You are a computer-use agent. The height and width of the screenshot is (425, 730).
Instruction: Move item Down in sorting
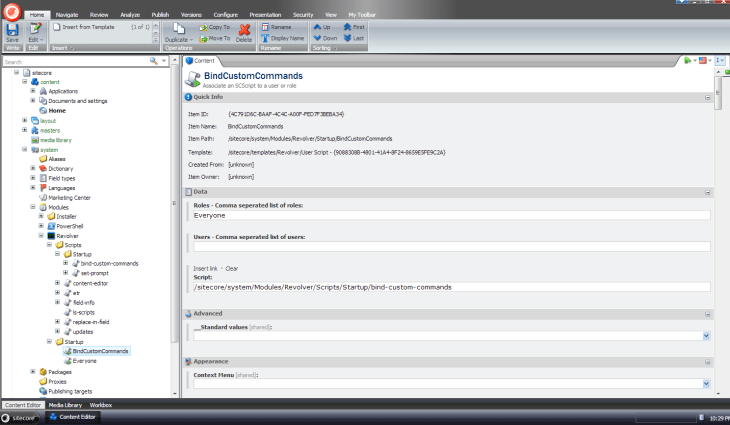pos(325,38)
